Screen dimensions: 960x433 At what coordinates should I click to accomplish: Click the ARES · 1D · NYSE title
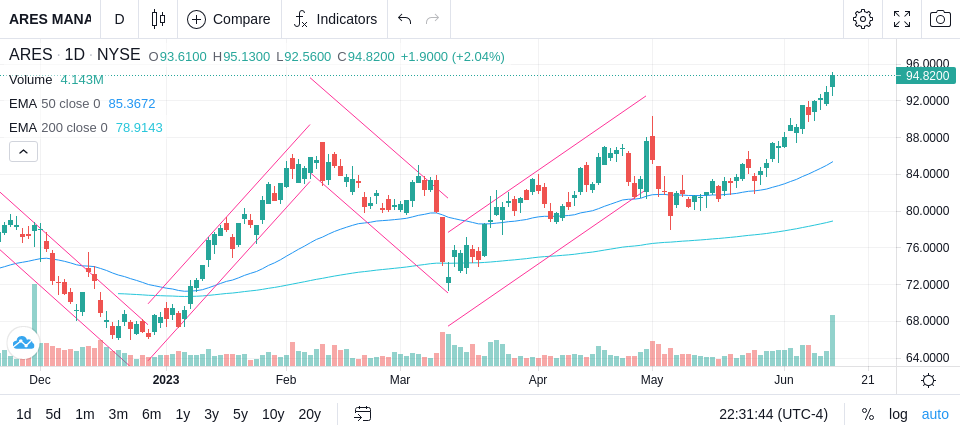coord(75,55)
